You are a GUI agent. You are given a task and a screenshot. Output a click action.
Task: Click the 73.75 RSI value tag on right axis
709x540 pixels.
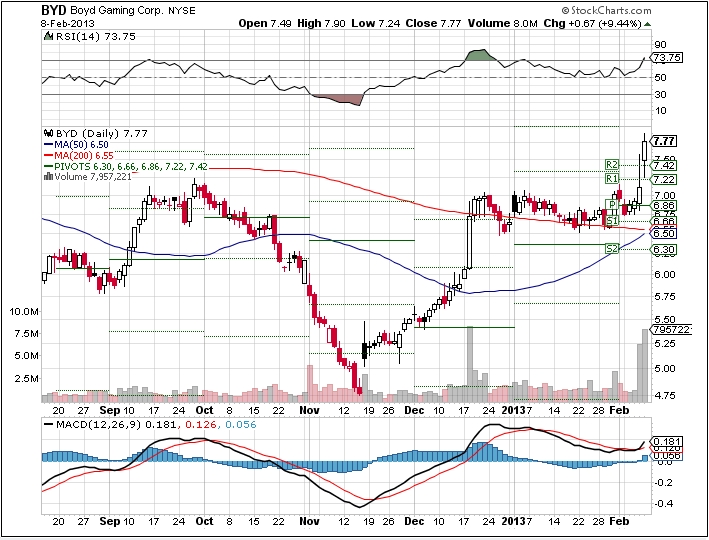[x=667, y=57]
